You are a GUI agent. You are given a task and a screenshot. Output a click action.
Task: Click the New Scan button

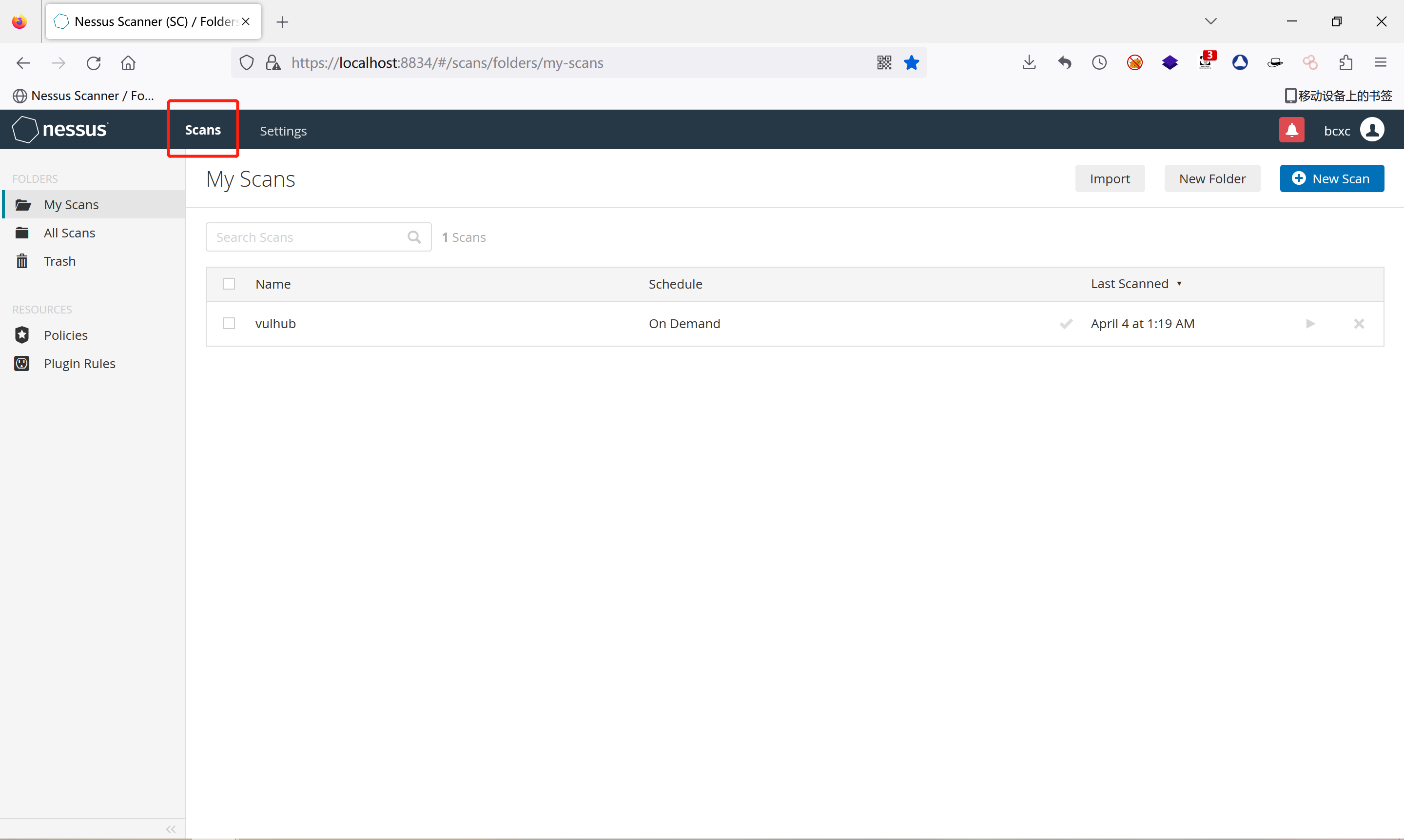click(x=1331, y=179)
